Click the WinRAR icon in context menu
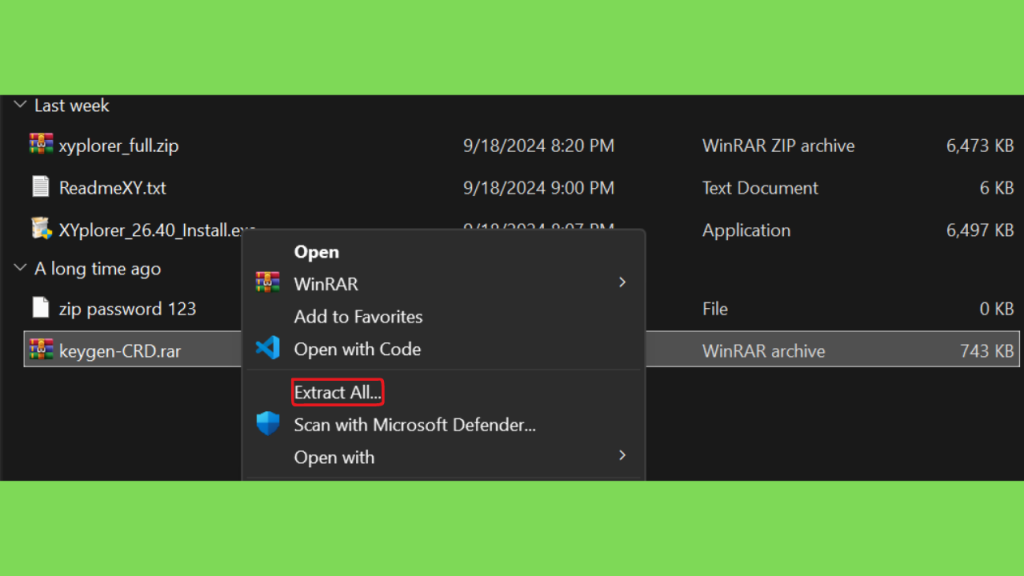The image size is (1024, 576). click(x=268, y=283)
